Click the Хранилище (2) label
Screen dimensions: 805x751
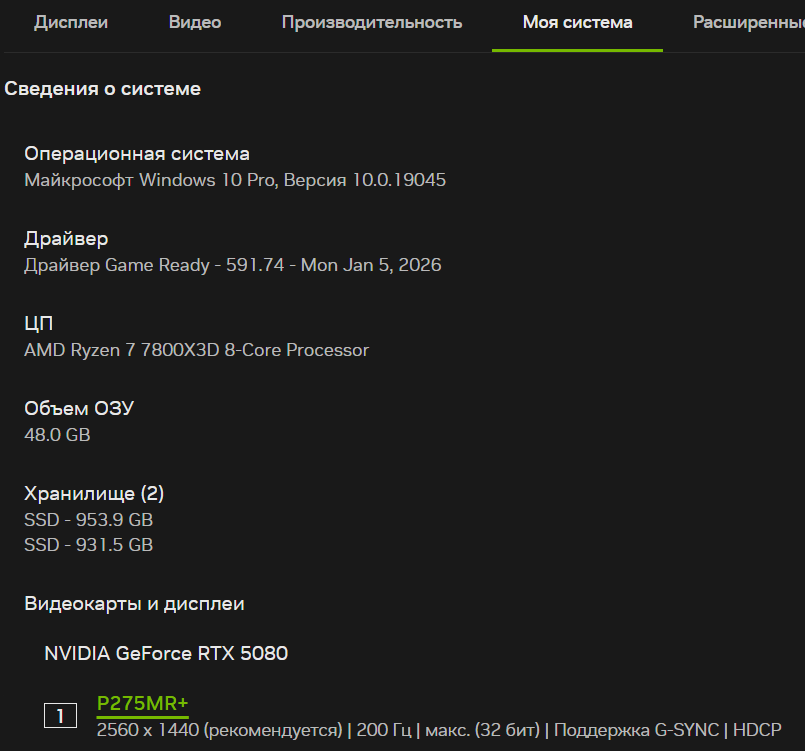tap(94, 493)
